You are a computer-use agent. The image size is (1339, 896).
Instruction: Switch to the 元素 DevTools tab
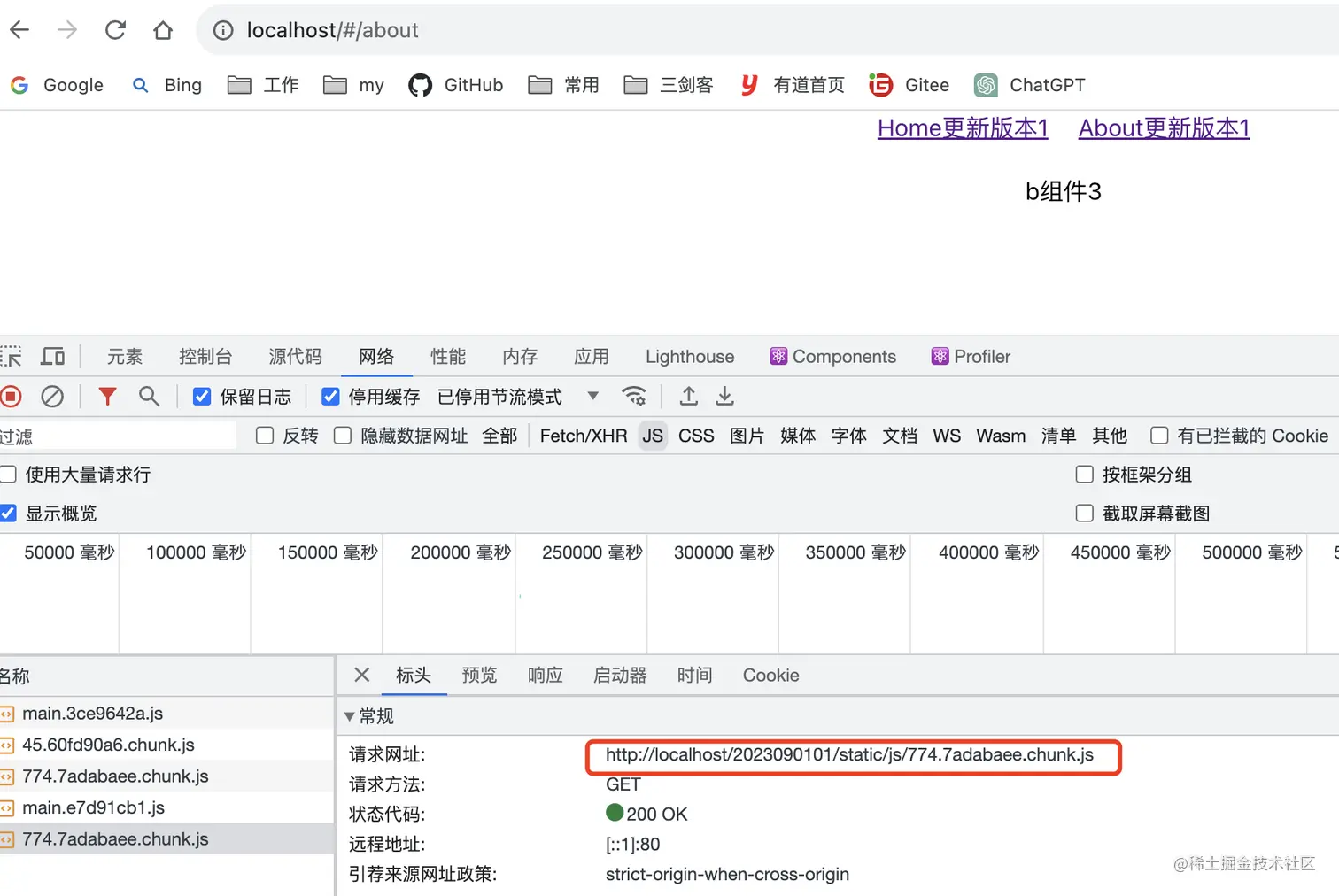125,356
